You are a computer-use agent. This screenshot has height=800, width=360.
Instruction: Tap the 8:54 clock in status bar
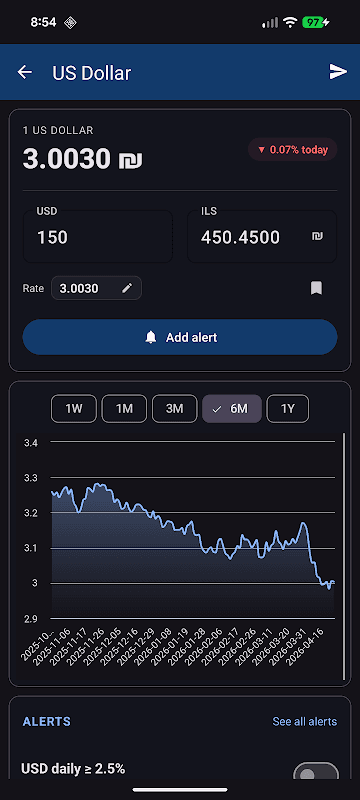pos(43,22)
